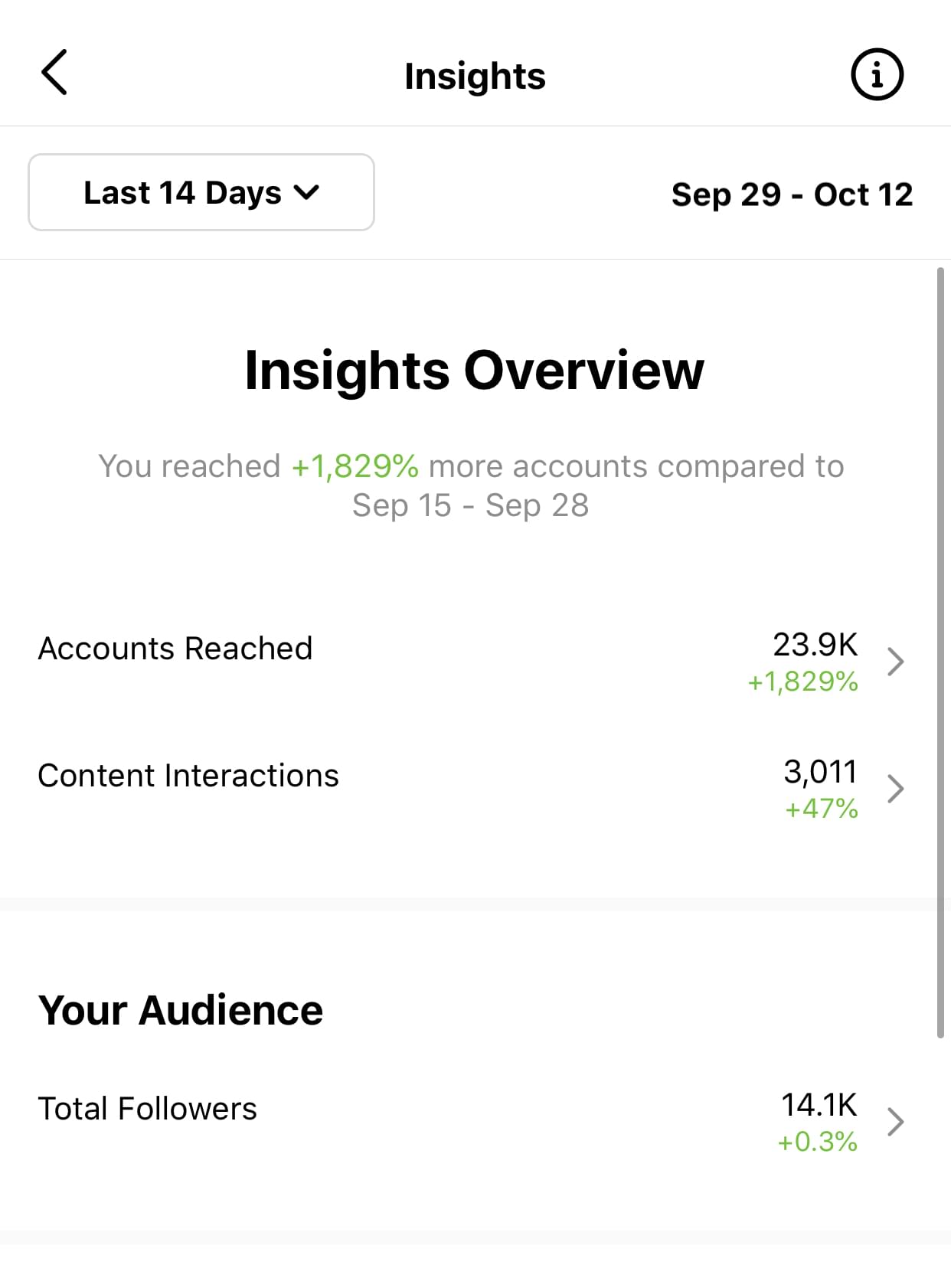Click the dropdown arrow beside Days
The image size is (951, 1288).
click(x=306, y=193)
